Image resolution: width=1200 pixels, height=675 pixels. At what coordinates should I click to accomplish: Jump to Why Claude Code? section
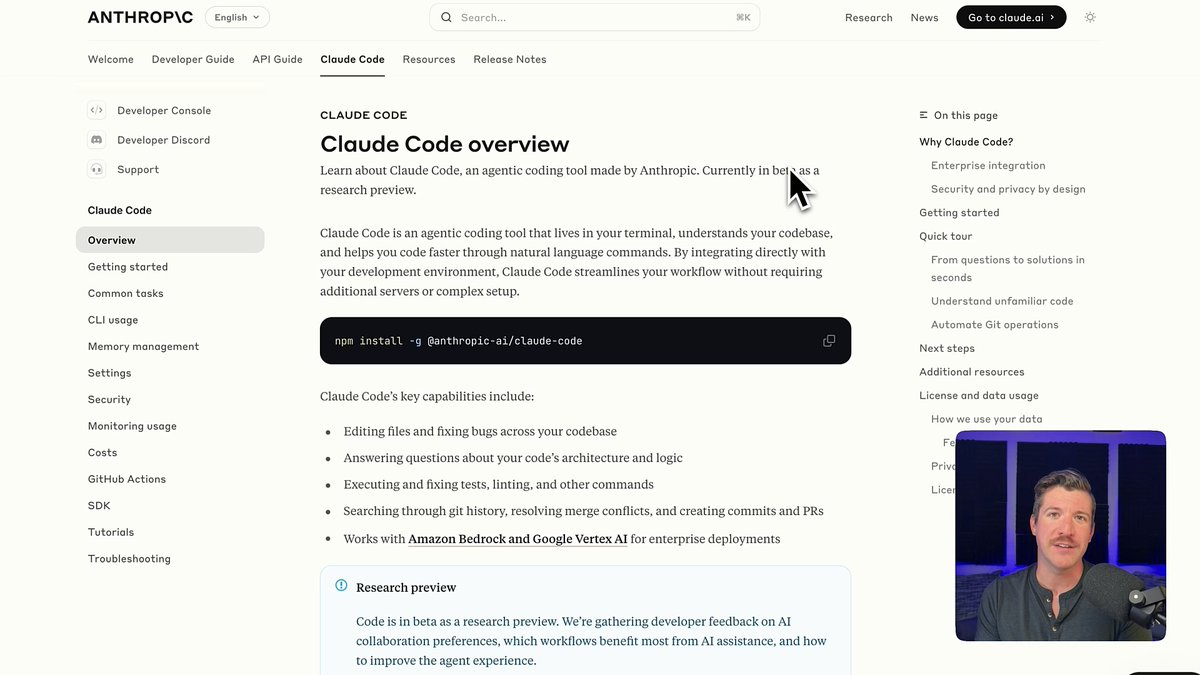click(x=966, y=142)
